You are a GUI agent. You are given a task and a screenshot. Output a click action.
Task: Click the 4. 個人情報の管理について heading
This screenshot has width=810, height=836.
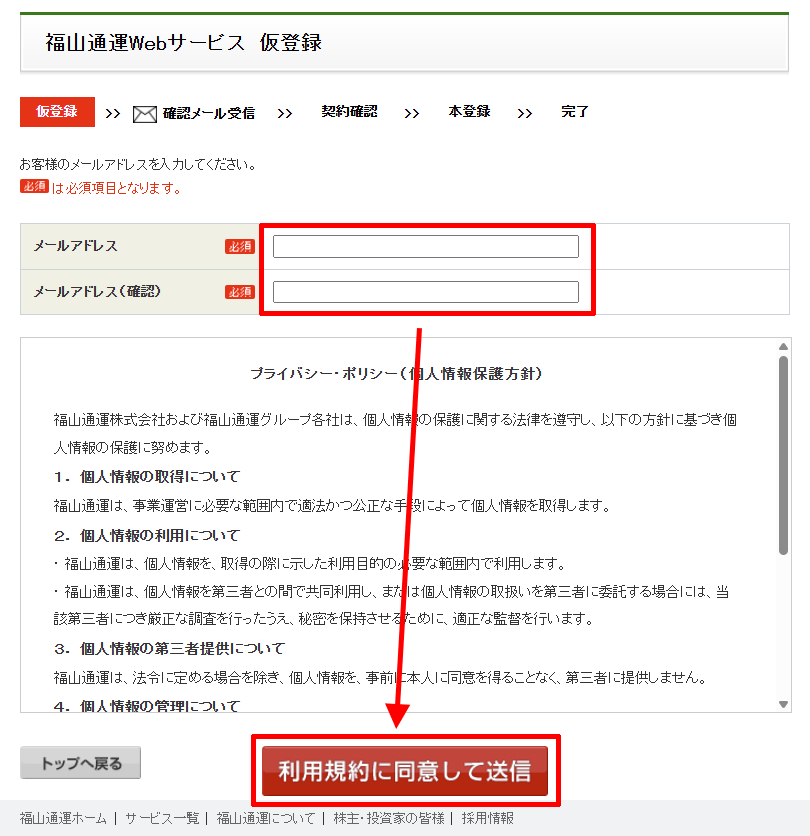(x=147, y=706)
